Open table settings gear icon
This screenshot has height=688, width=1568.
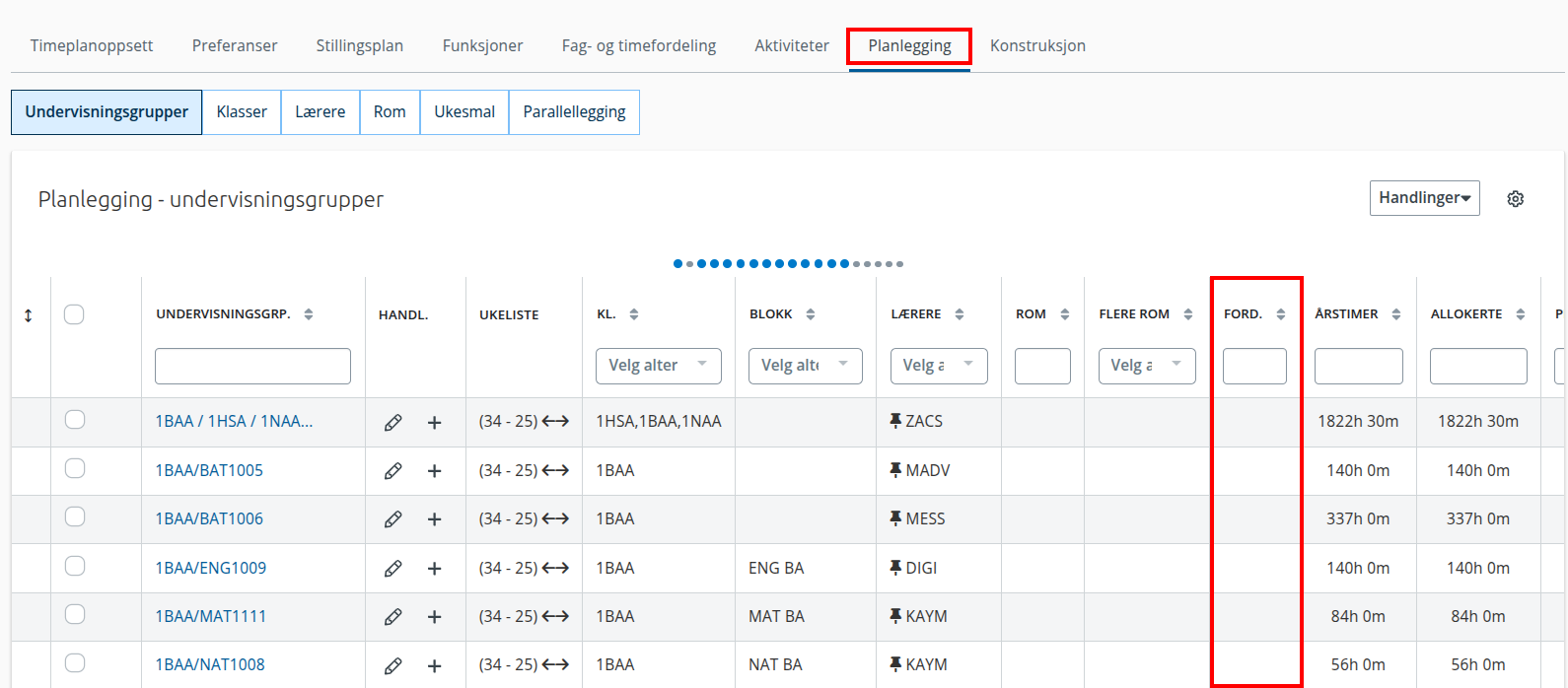(1516, 199)
